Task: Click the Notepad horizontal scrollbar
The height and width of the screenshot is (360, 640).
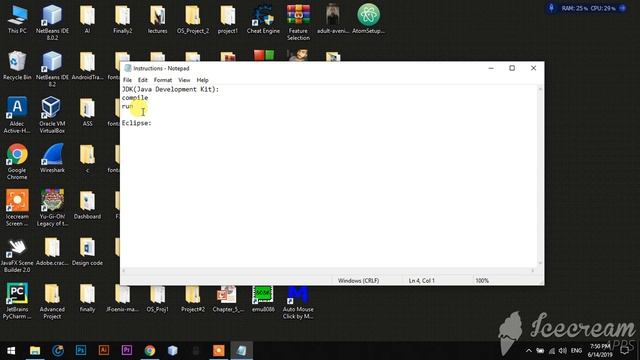Action: 328,271
